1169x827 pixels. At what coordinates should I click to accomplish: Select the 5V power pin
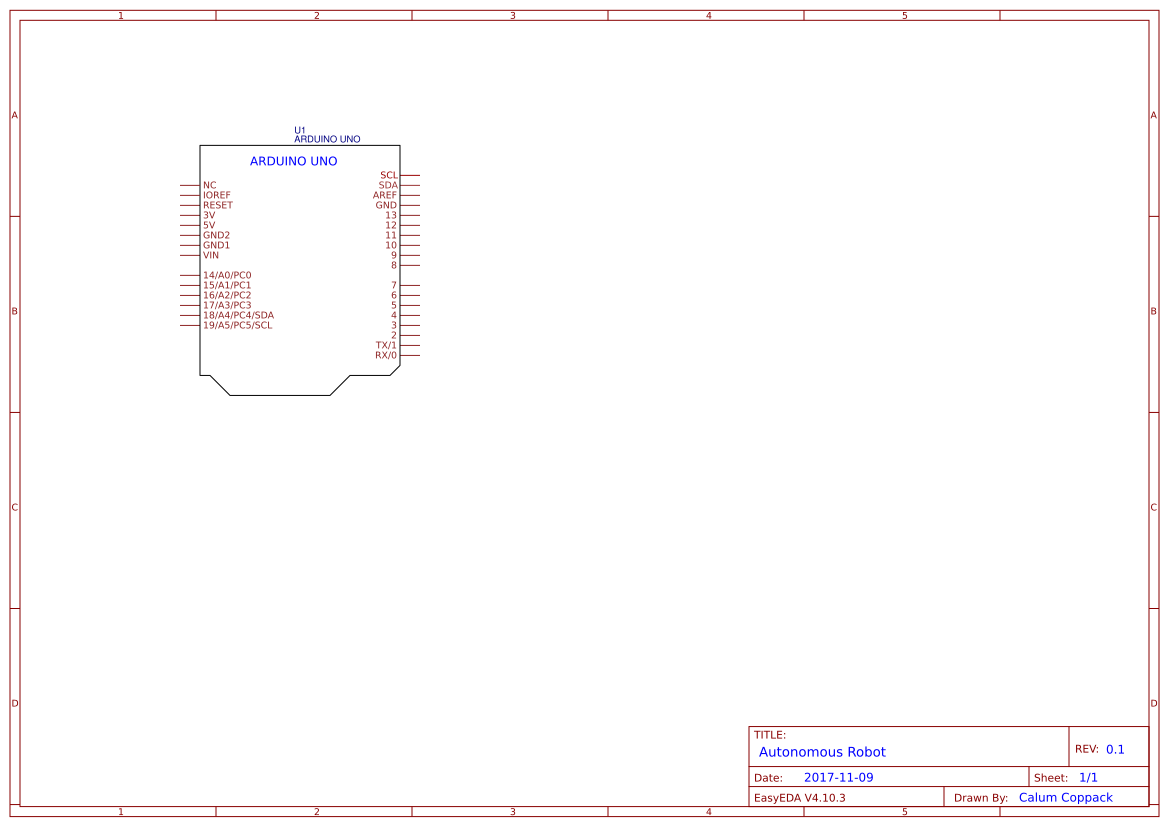click(x=208, y=225)
